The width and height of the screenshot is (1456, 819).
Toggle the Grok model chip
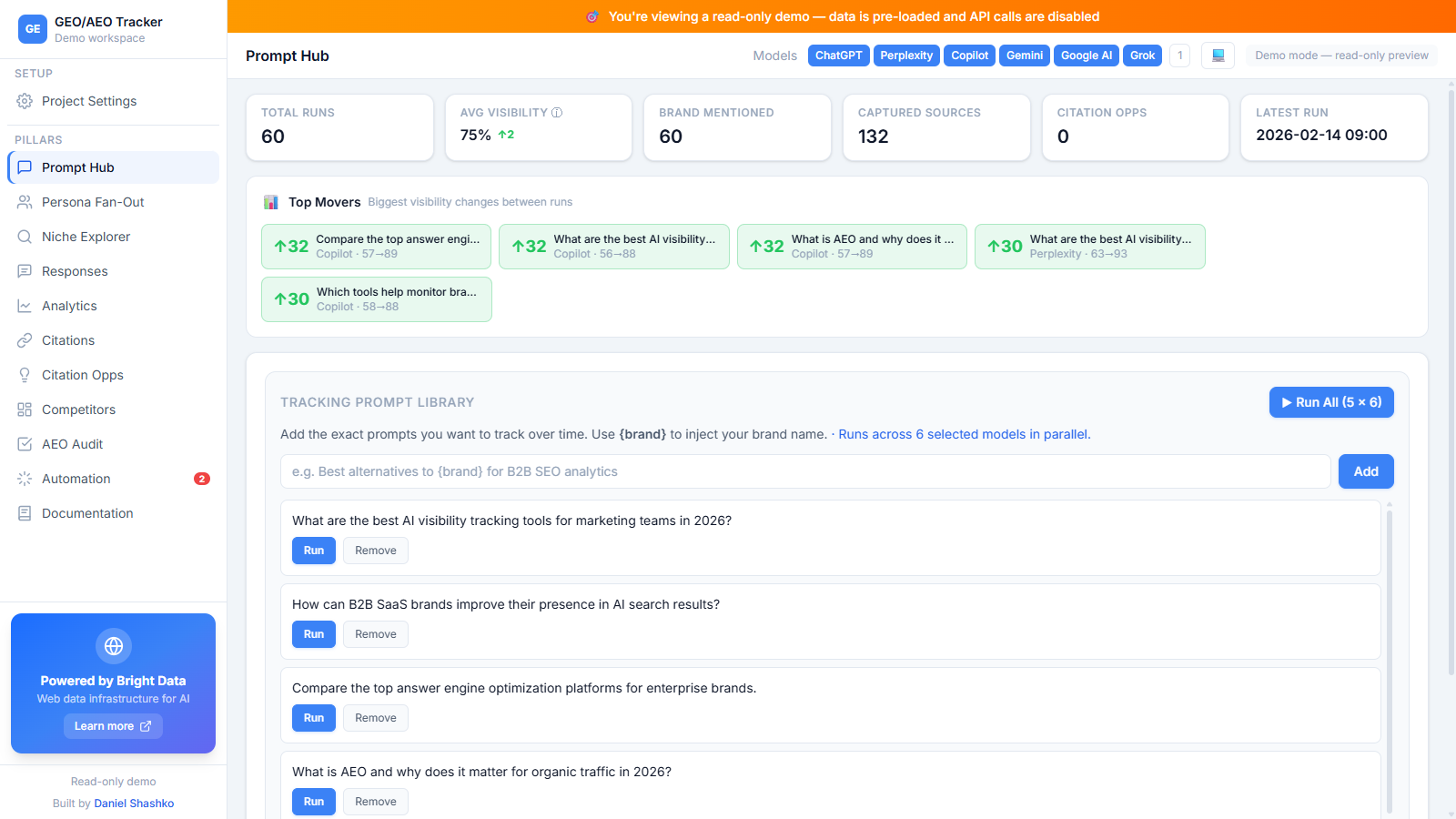pos(1143,56)
